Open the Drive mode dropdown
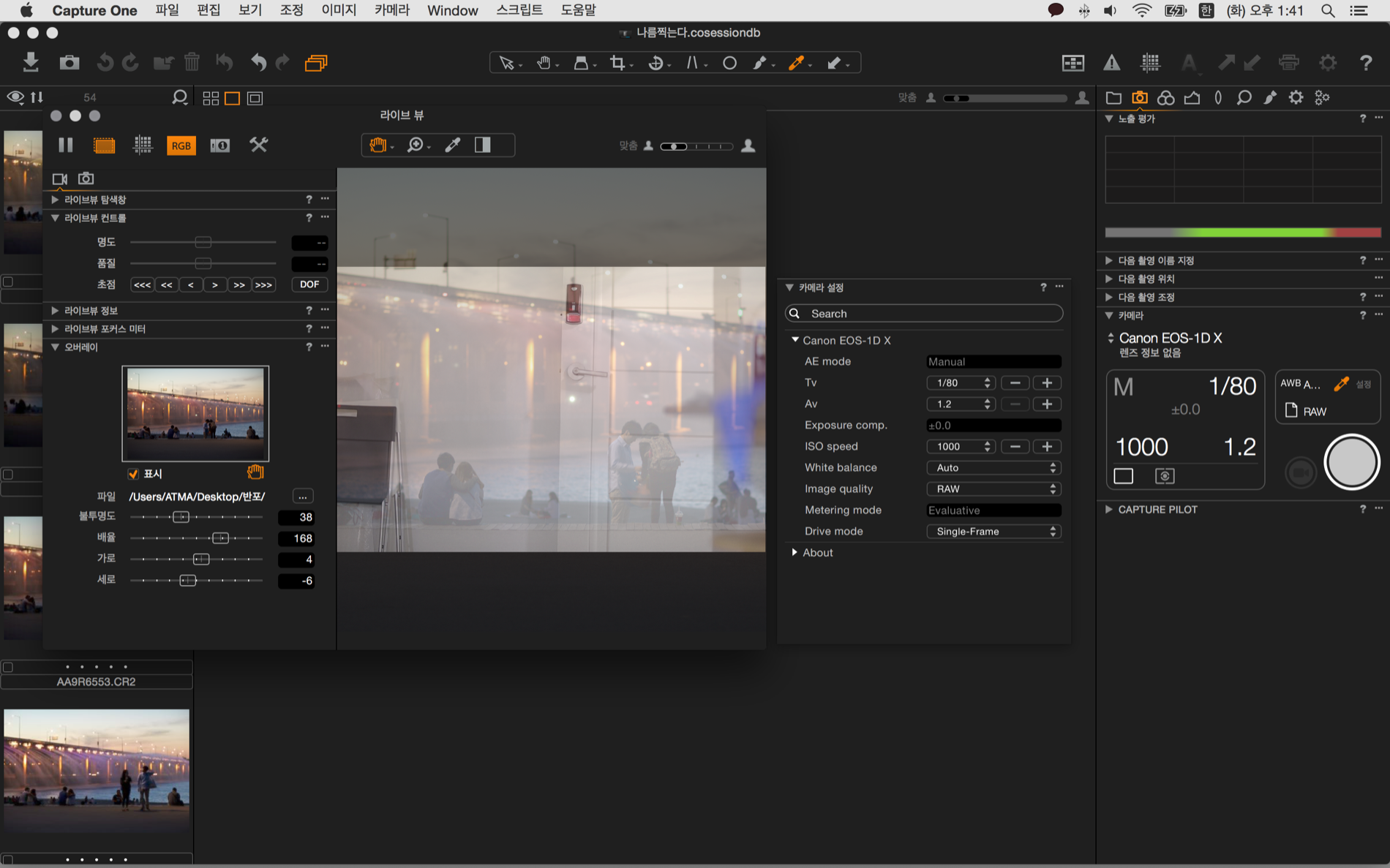This screenshot has width=1390, height=868. [993, 532]
